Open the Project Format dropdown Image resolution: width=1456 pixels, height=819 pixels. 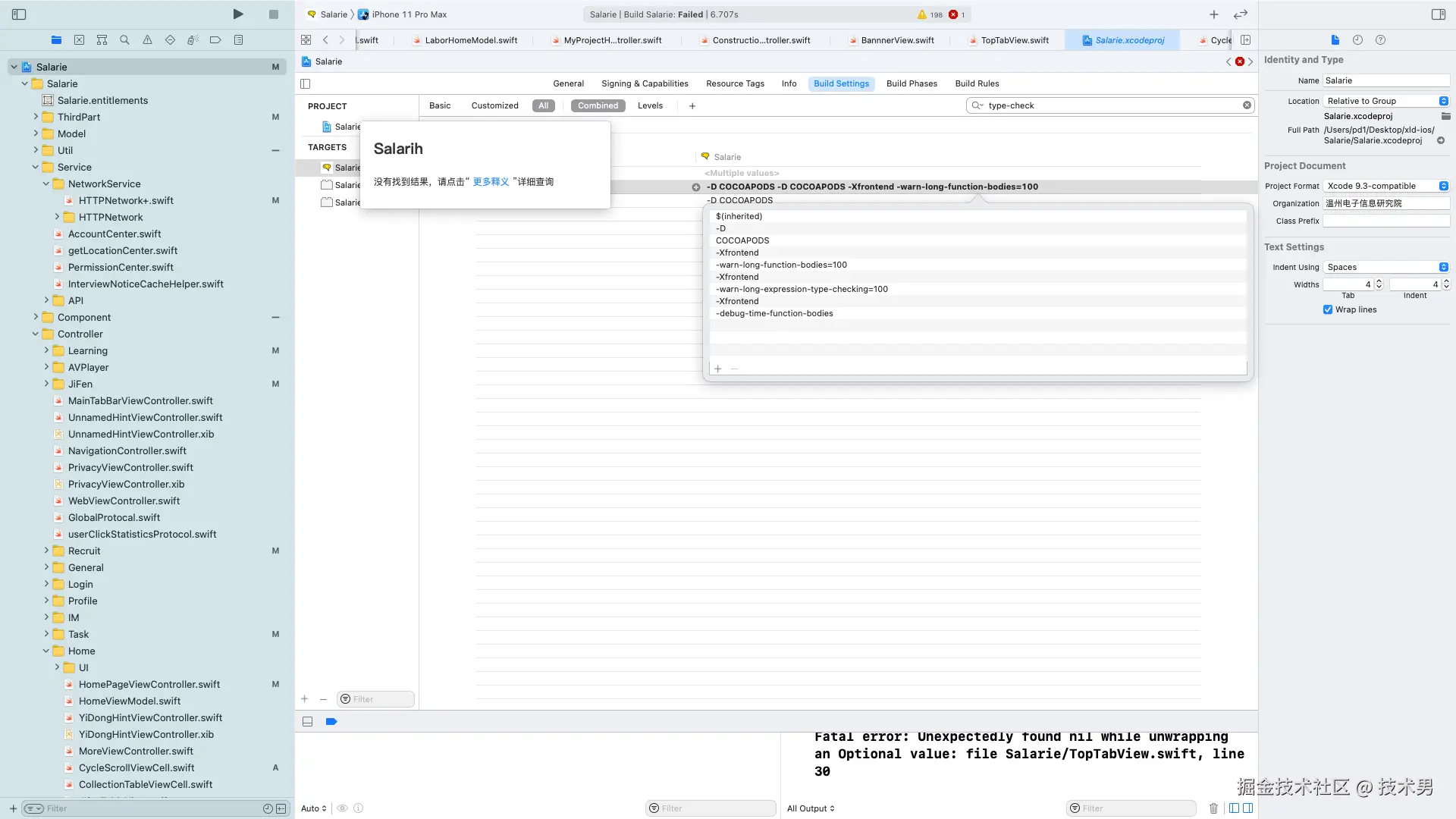(1386, 186)
